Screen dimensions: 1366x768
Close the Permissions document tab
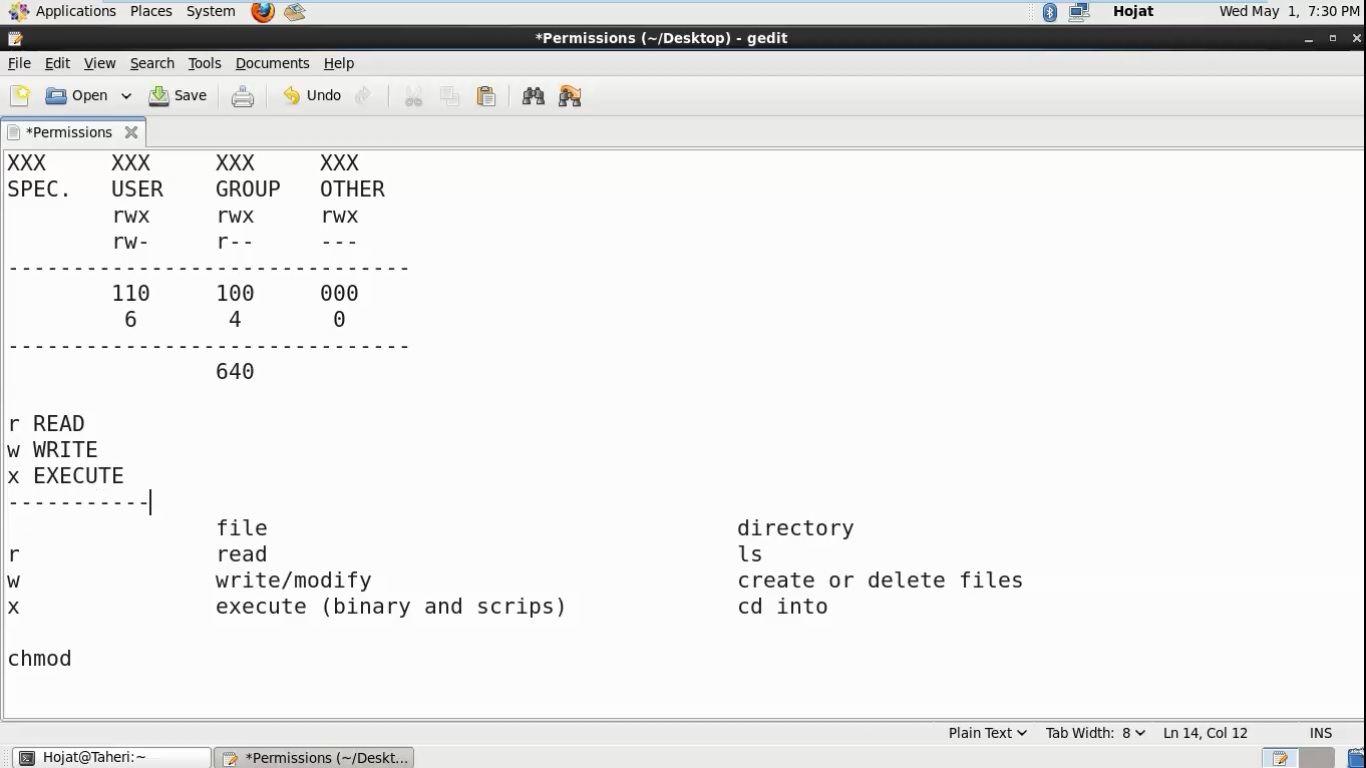point(131,132)
